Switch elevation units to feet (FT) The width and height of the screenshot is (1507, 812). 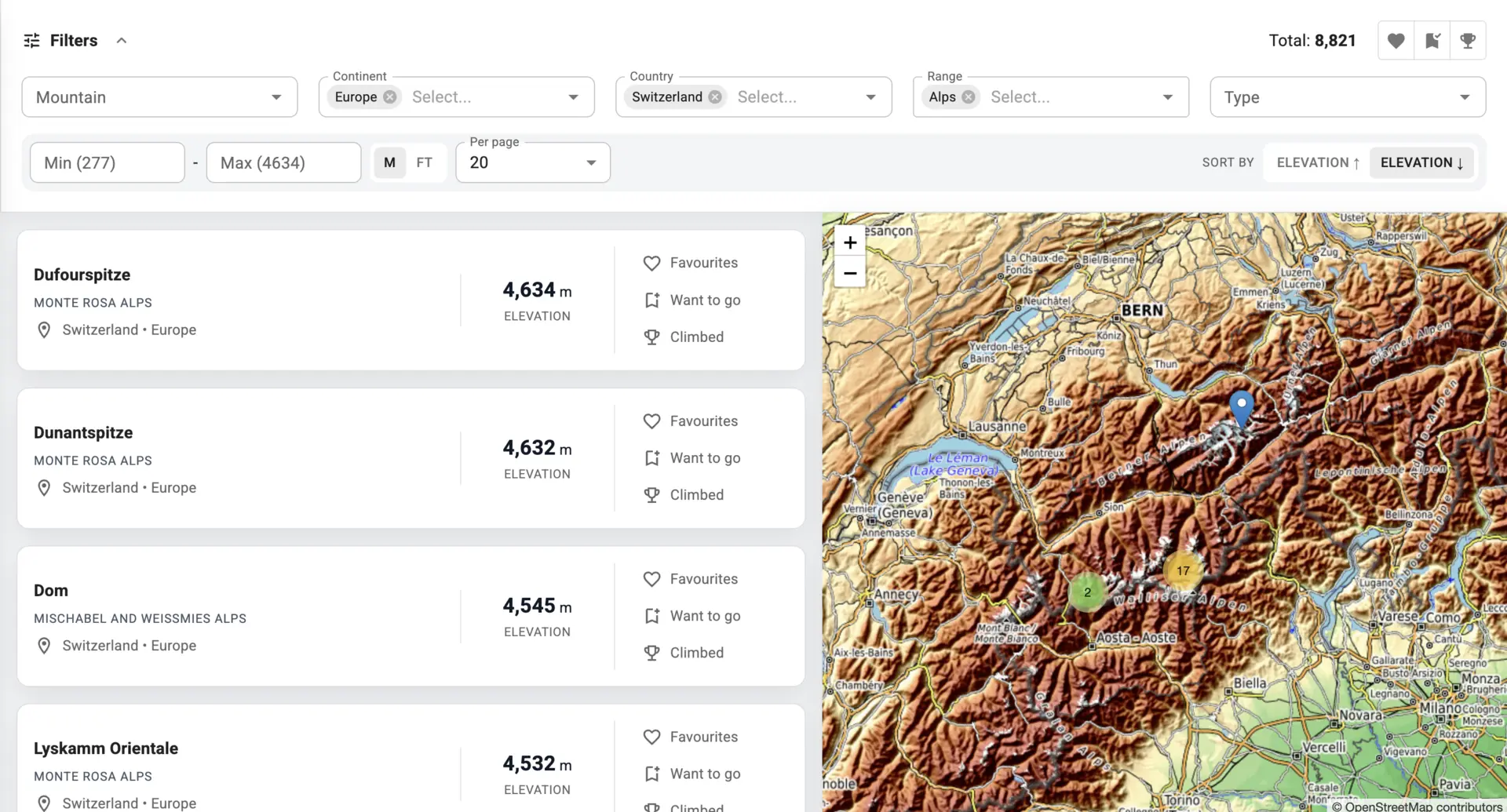point(424,162)
